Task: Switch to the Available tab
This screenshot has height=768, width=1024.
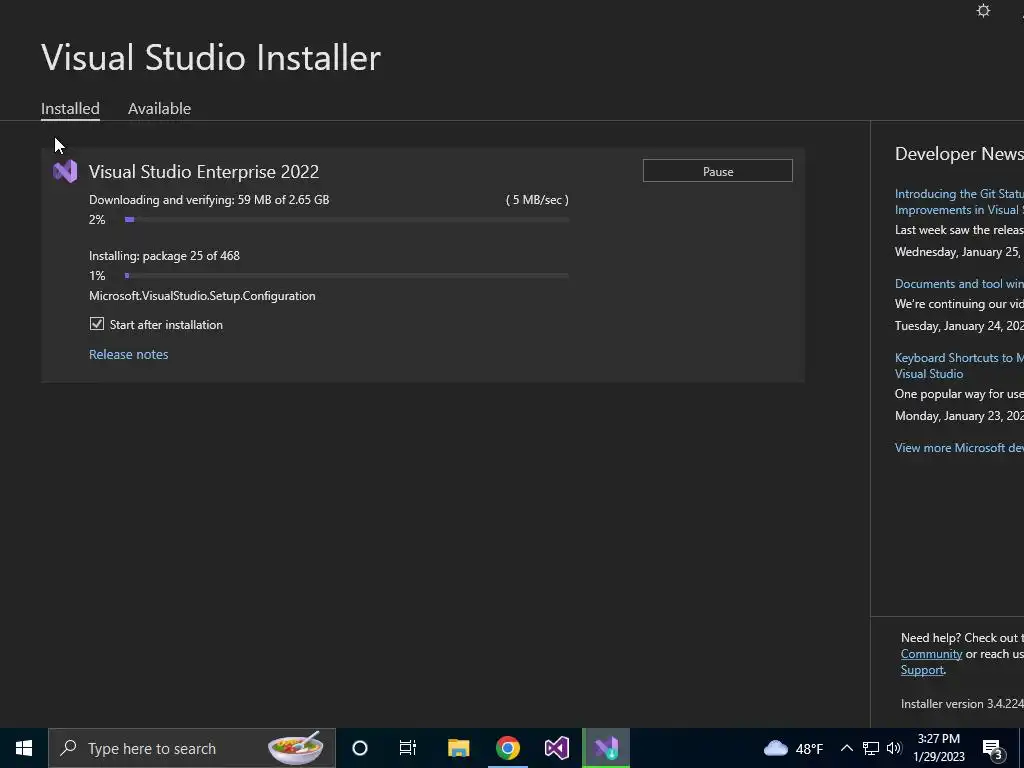Action: point(159,108)
